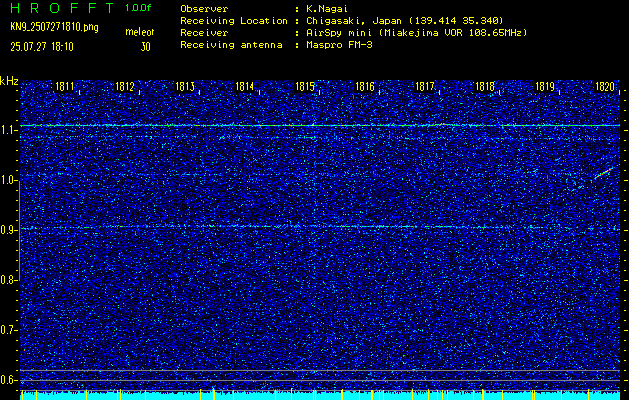629x400 pixels.
Task: Click the cyan signal-level strip at the bottom
Action: 320,396
